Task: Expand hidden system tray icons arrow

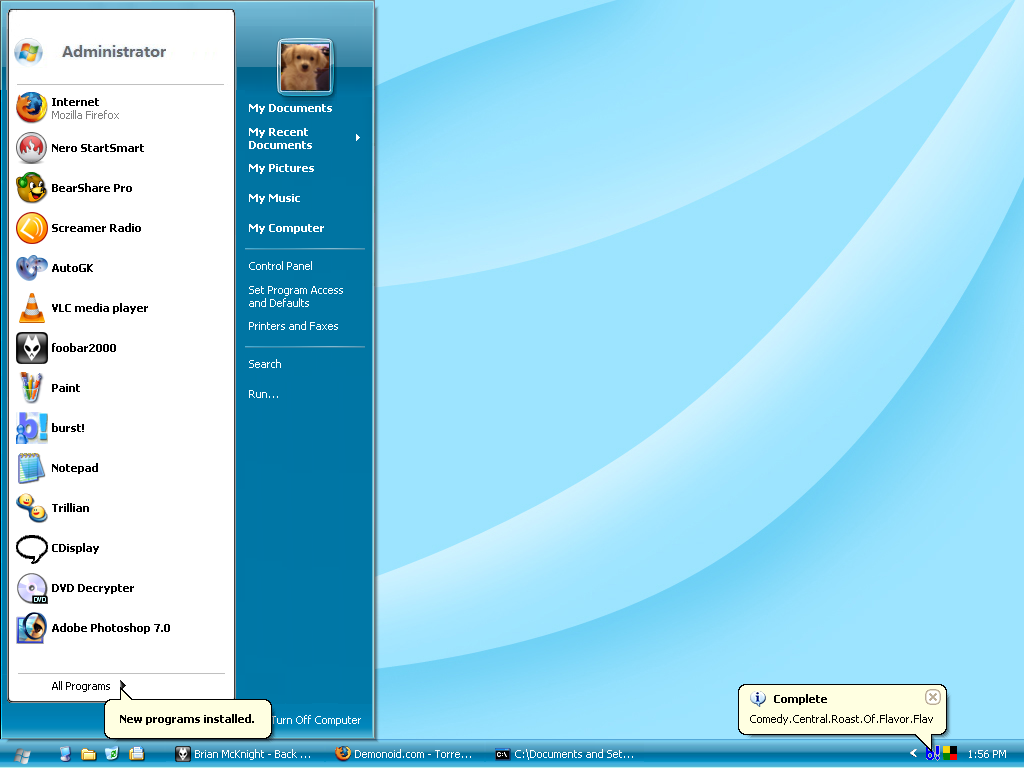Action: coord(913,754)
